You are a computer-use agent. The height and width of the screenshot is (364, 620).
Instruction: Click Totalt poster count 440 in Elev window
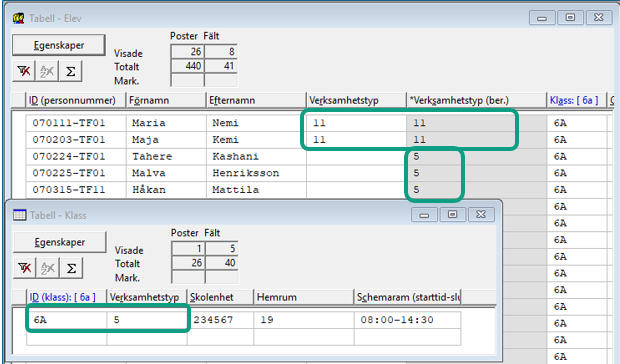pos(187,66)
